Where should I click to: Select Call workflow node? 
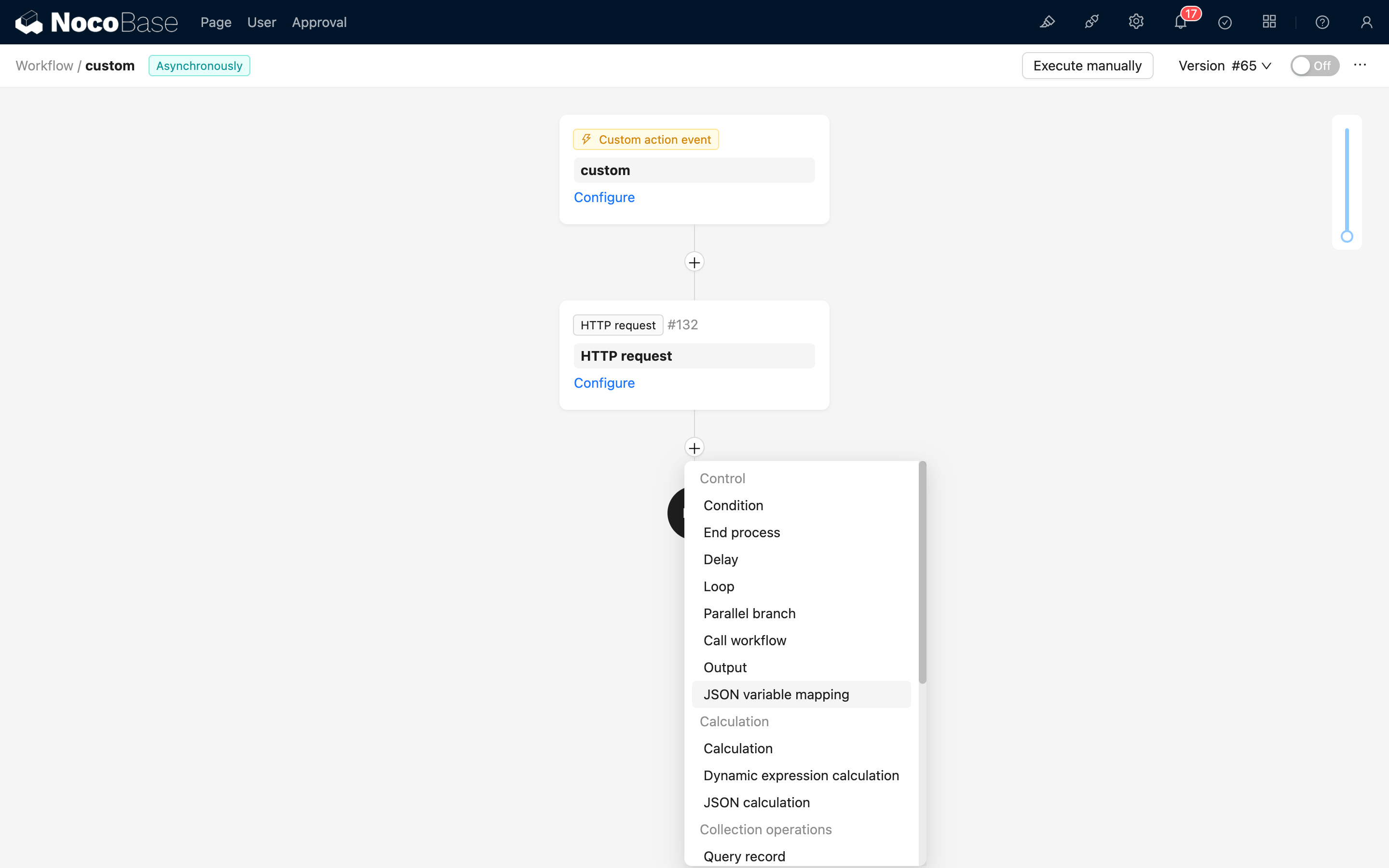coord(801,640)
